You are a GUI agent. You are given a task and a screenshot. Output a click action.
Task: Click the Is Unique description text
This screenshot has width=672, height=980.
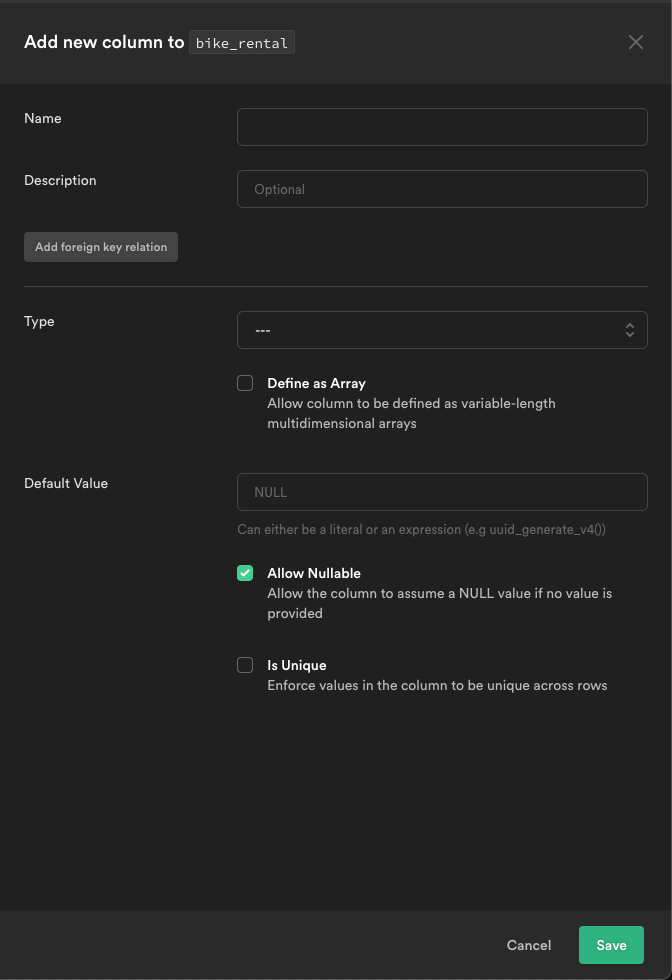[437, 685]
